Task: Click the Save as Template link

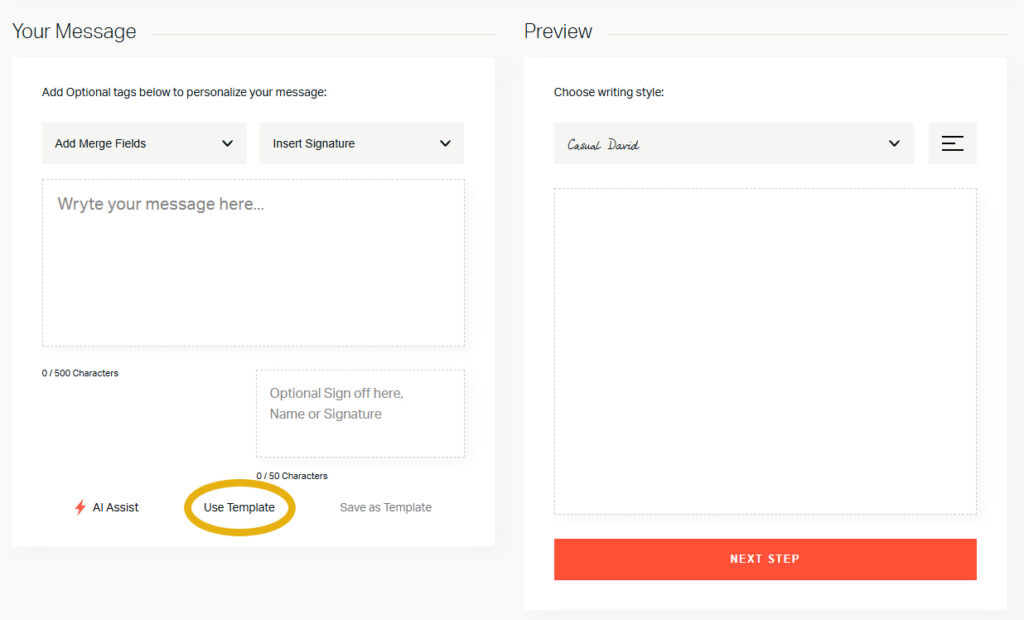Action: [386, 507]
